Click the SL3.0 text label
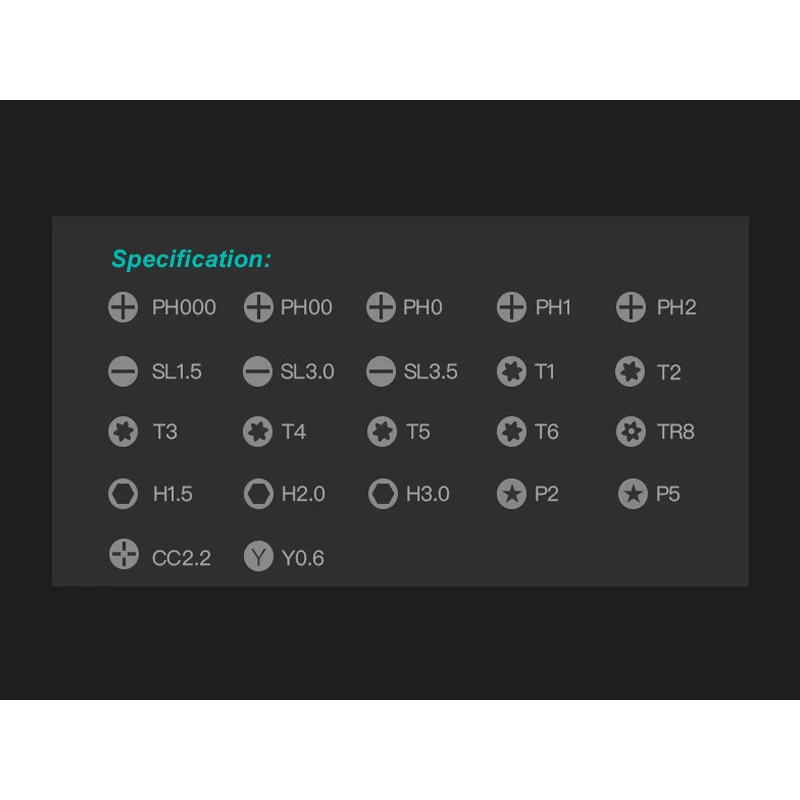This screenshot has width=800, height=800. click(307, 372)
